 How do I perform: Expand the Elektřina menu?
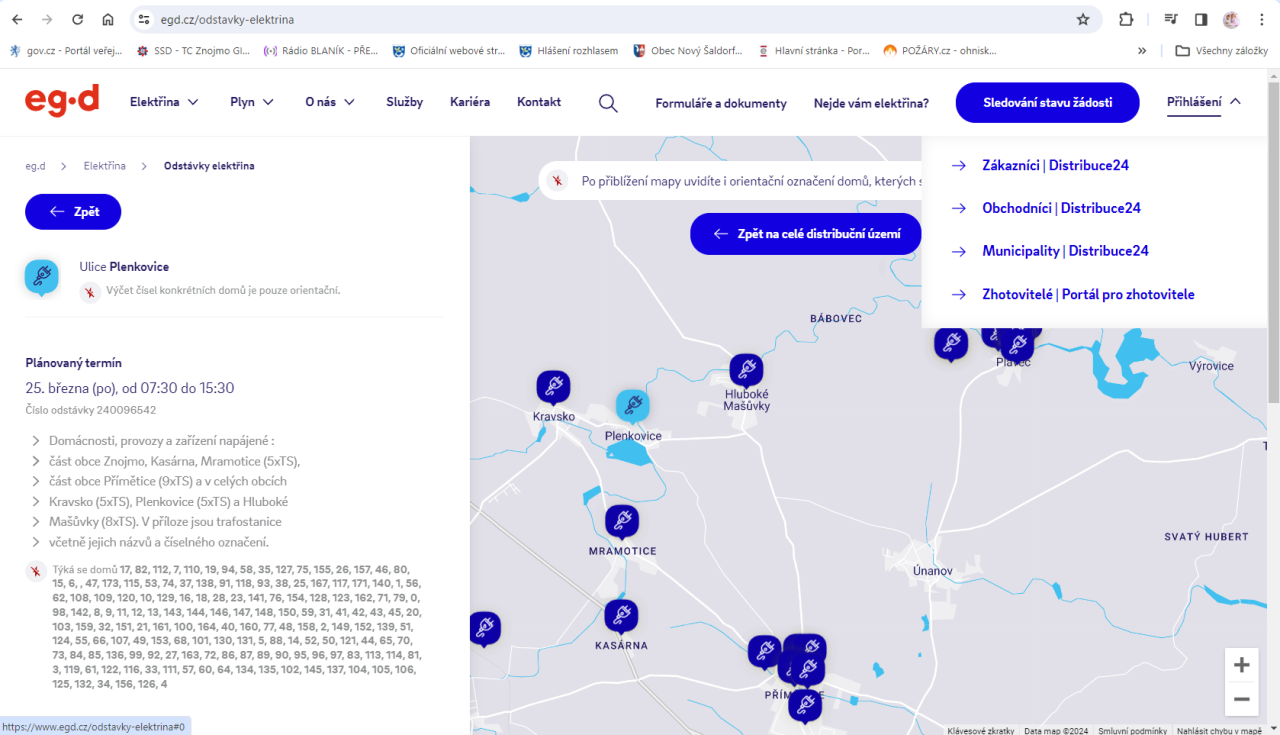164,102
